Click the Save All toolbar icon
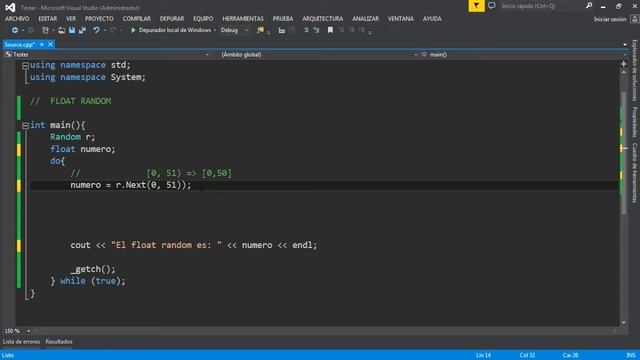This screenshot has width=640, height=360. pyautogui.click(x=82, y=30)
